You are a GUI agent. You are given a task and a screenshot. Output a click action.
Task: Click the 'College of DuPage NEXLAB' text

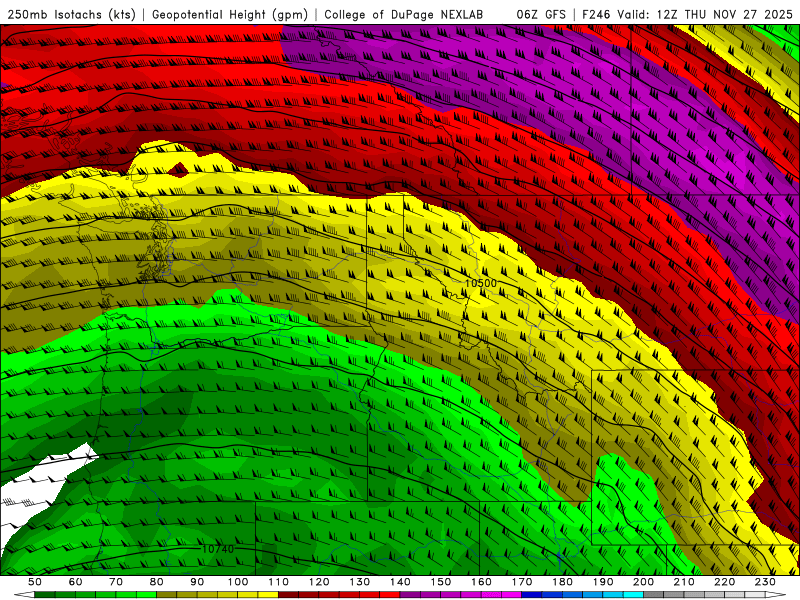coord(403,14)
